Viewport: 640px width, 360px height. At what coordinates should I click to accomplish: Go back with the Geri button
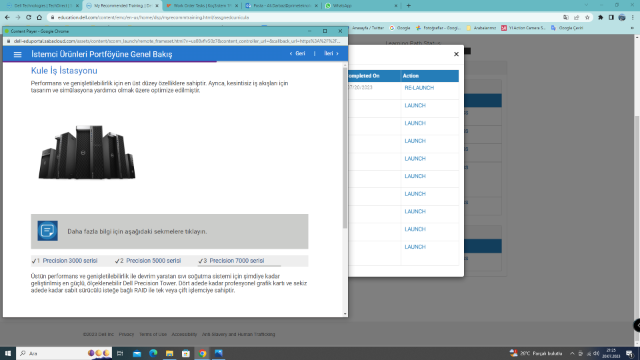pos(298,53)
